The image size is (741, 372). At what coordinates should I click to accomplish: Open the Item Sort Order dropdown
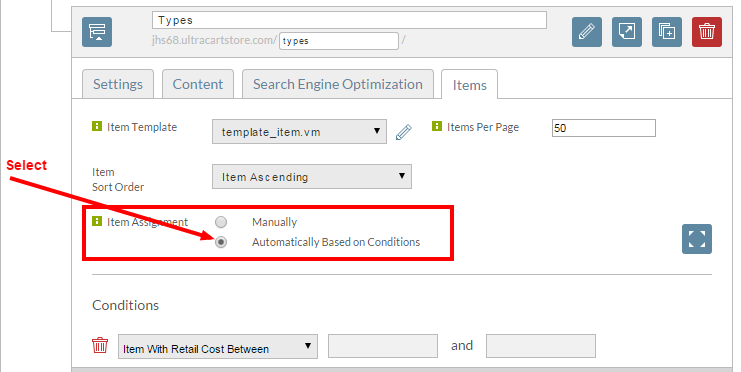[311, 176]
